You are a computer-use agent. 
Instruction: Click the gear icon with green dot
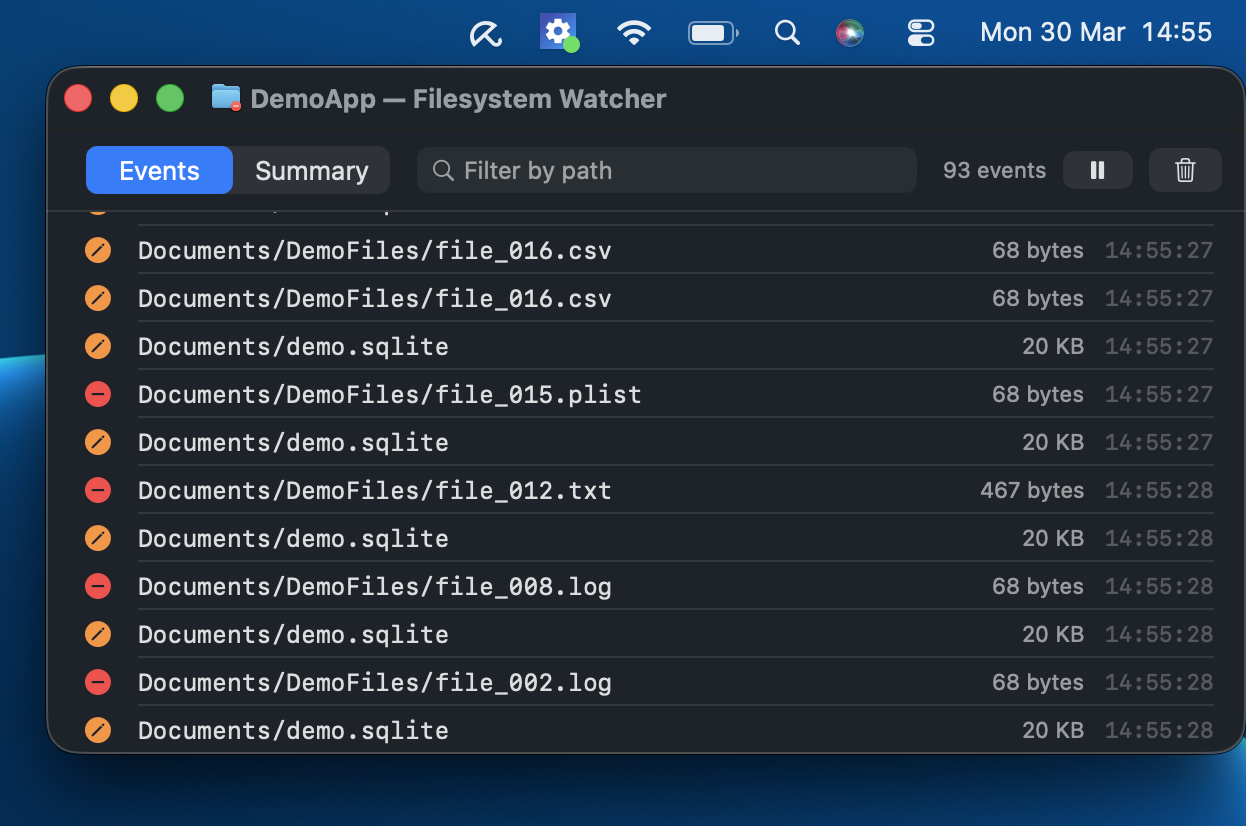(x=558, y=32)
